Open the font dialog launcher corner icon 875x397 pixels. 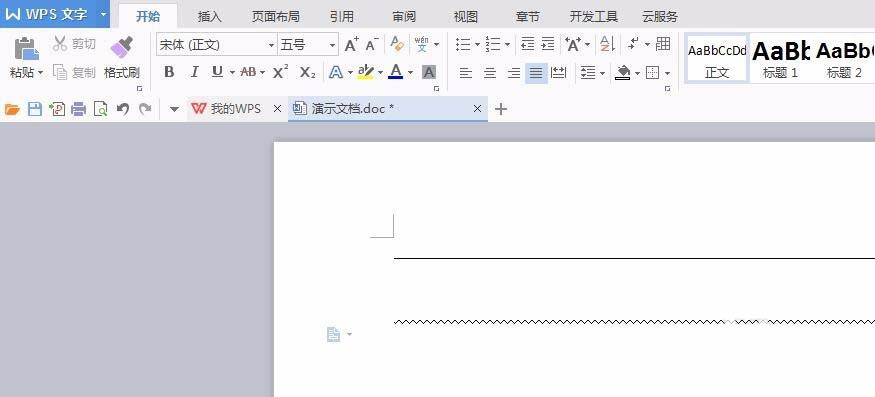point(437,88)
